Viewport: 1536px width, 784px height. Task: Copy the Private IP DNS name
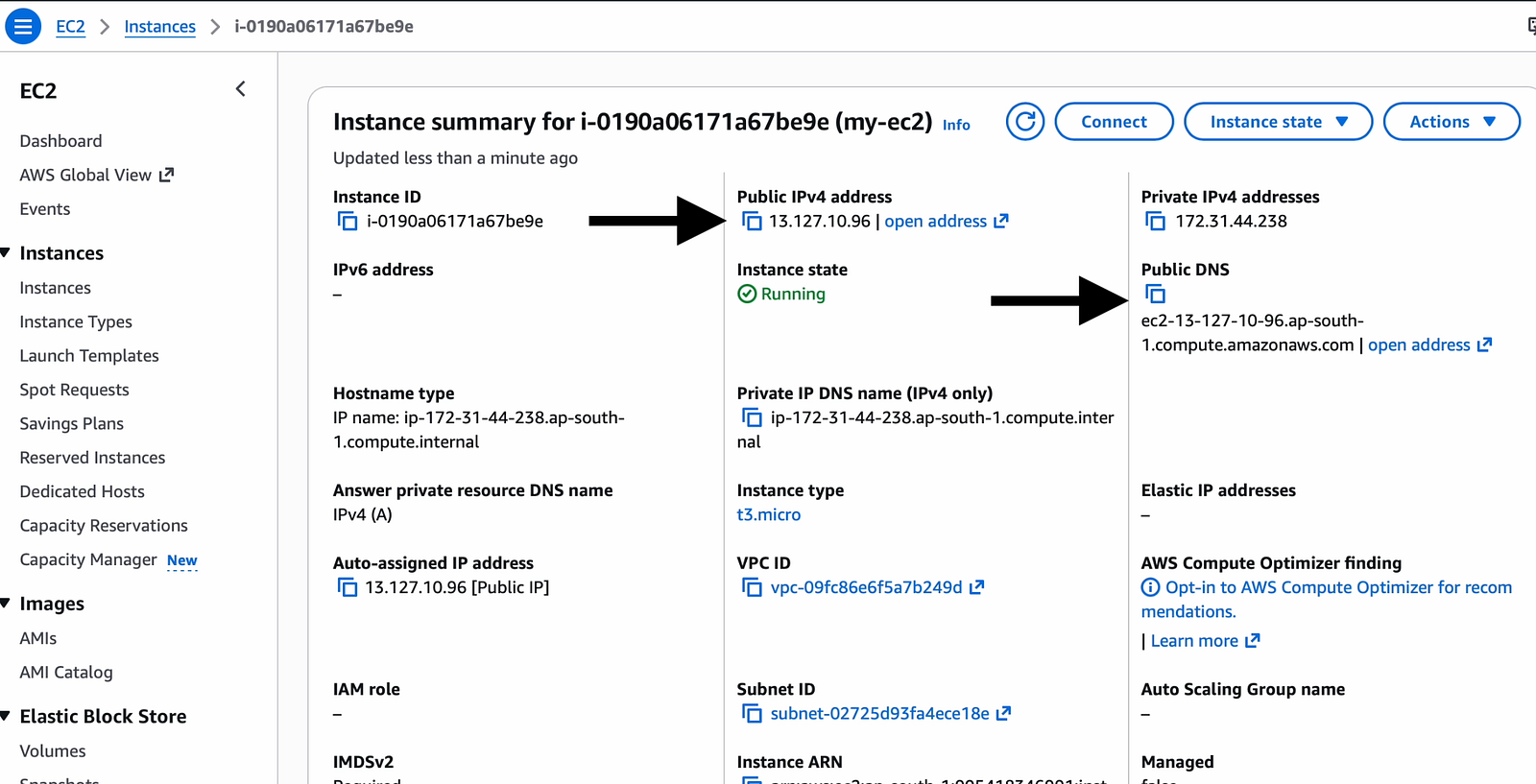[752, 418]
